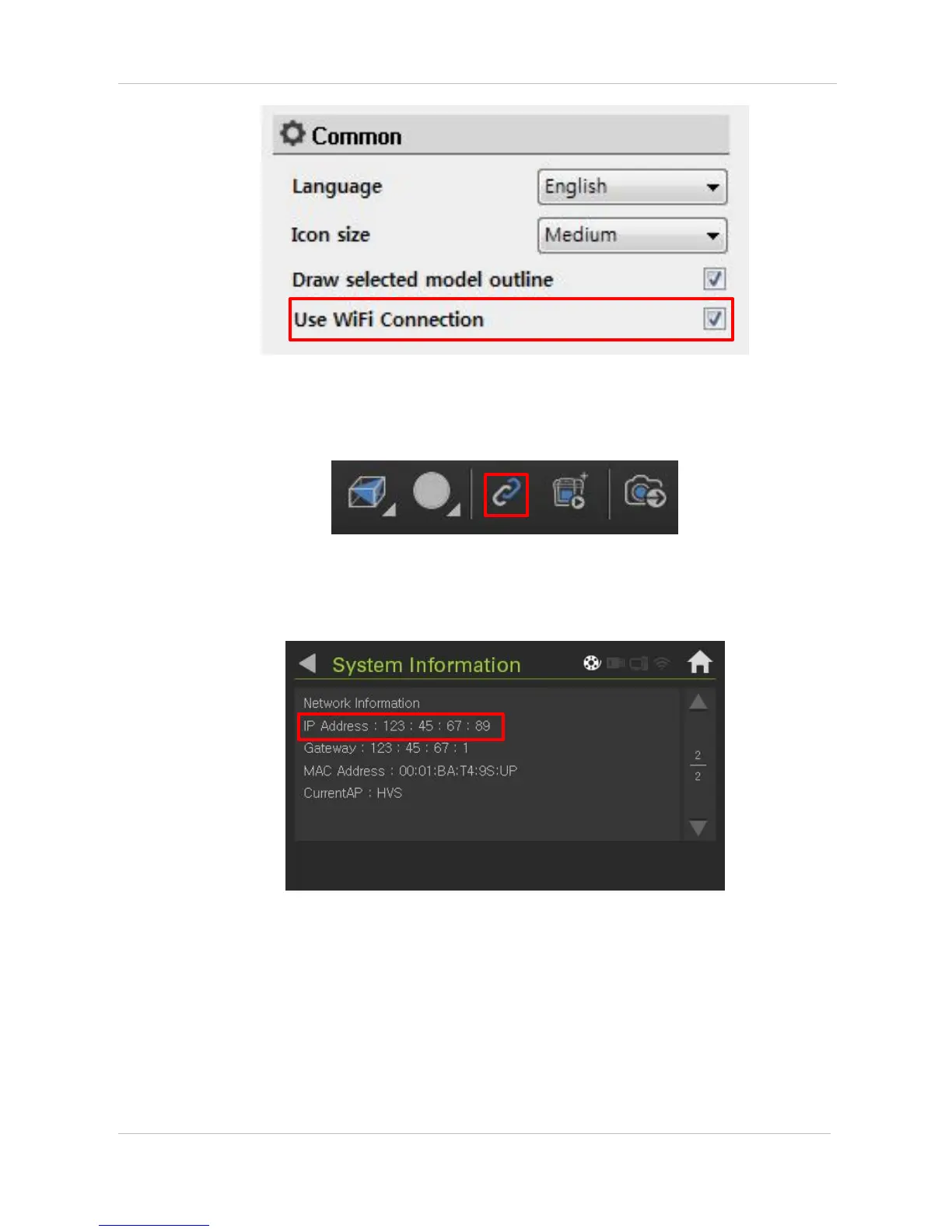Click the blue underlined link at page bottom
952x1232 pixels.
click(x=154, y=1224)
